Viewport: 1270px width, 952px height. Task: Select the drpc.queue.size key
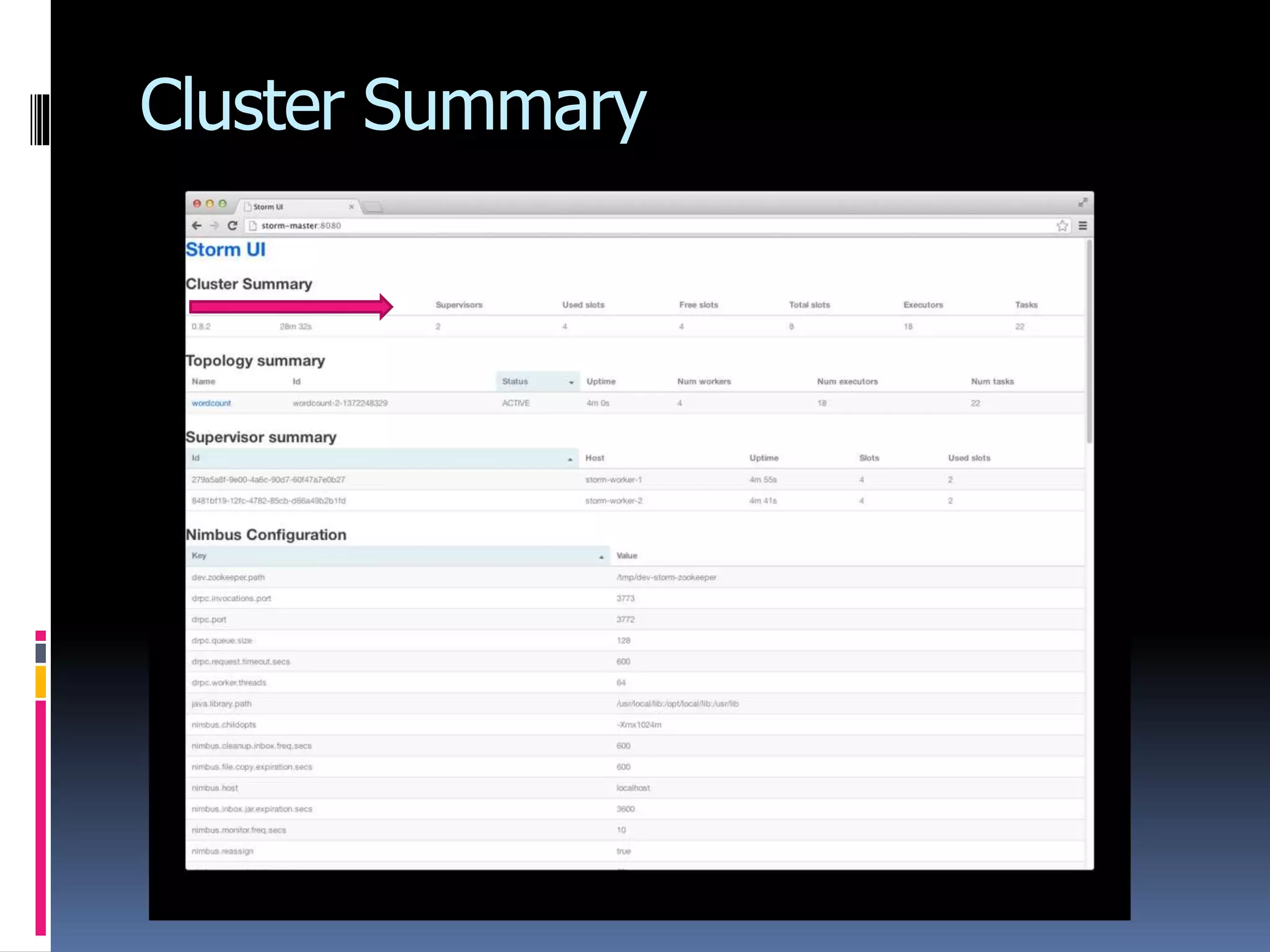222,641
